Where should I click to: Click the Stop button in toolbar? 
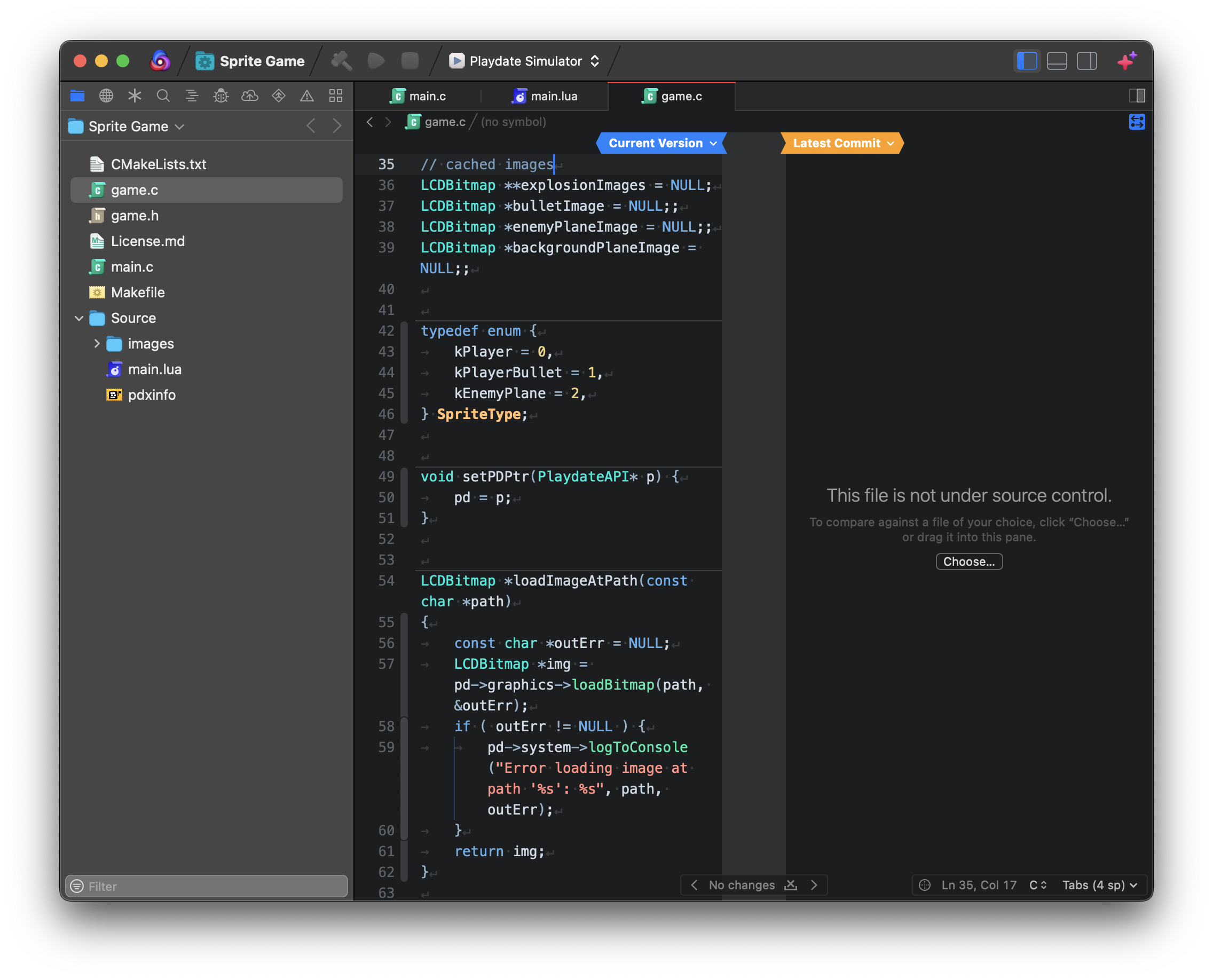click(410, 60)
